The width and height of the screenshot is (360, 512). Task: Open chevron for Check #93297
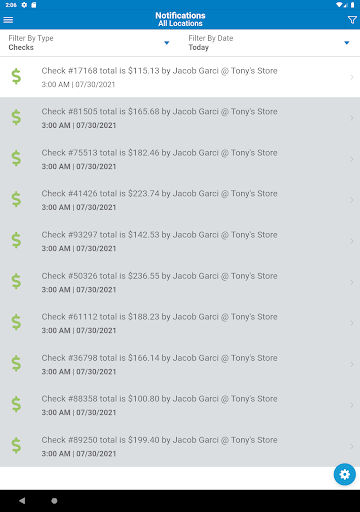[x=352, y=241]
